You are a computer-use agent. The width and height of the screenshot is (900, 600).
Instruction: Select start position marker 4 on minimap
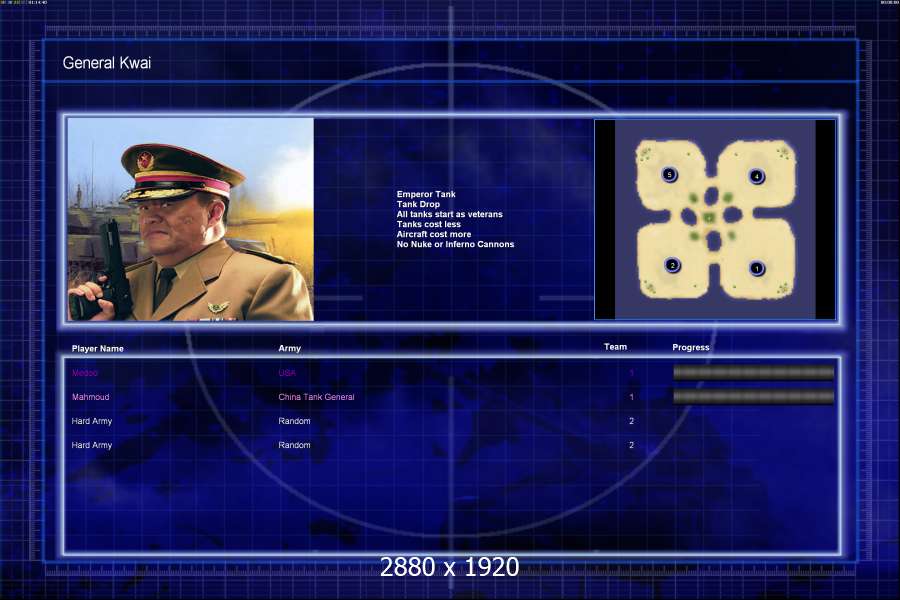(x=757, y=176)
